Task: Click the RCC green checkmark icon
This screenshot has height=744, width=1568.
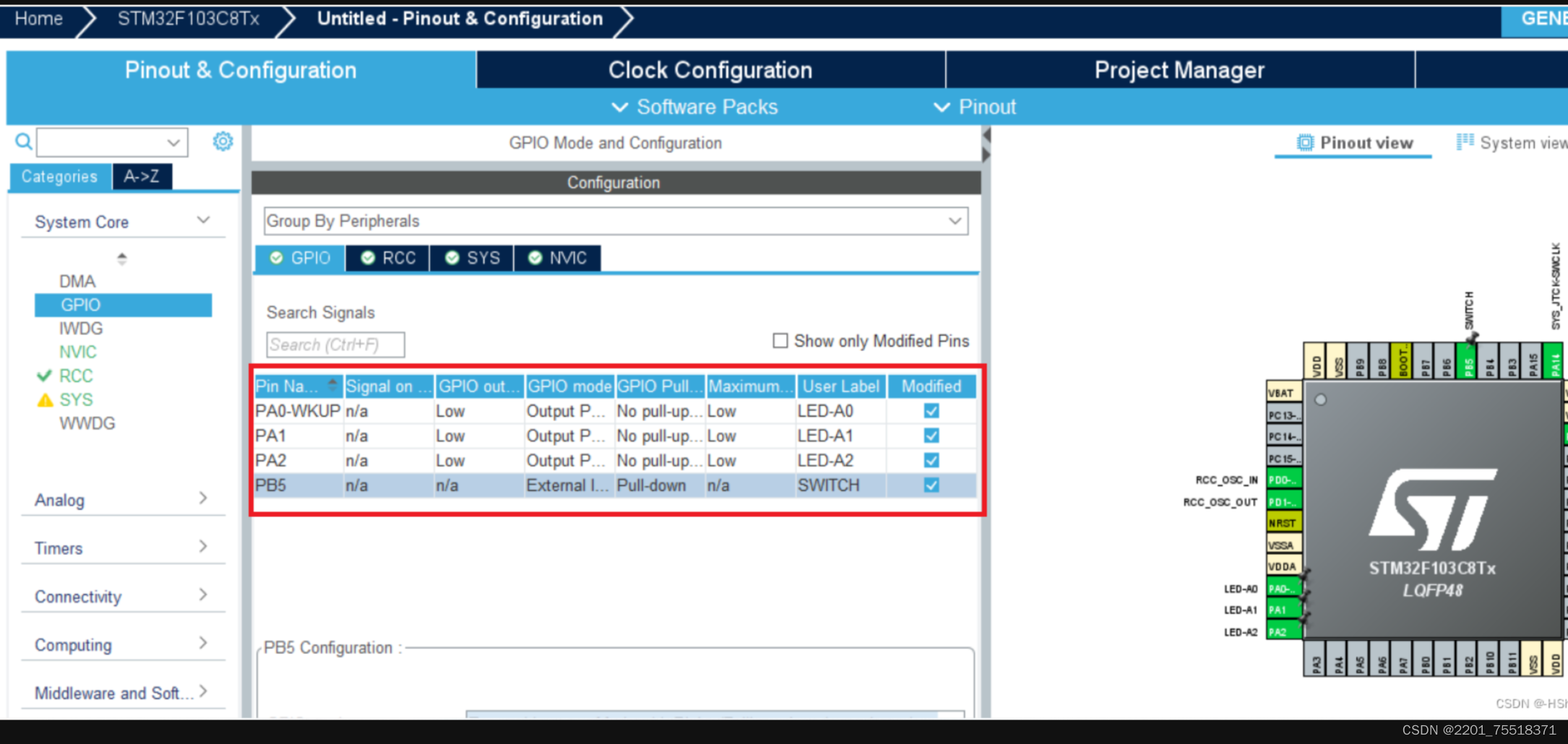Action: [44, 376]
